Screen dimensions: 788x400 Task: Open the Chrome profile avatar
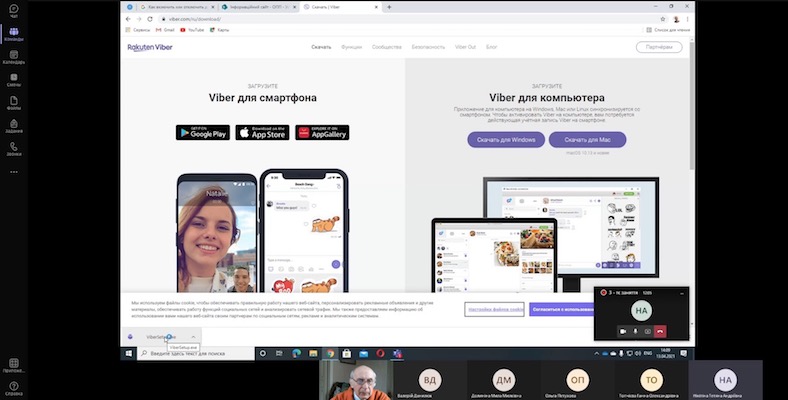click(676, 19)
